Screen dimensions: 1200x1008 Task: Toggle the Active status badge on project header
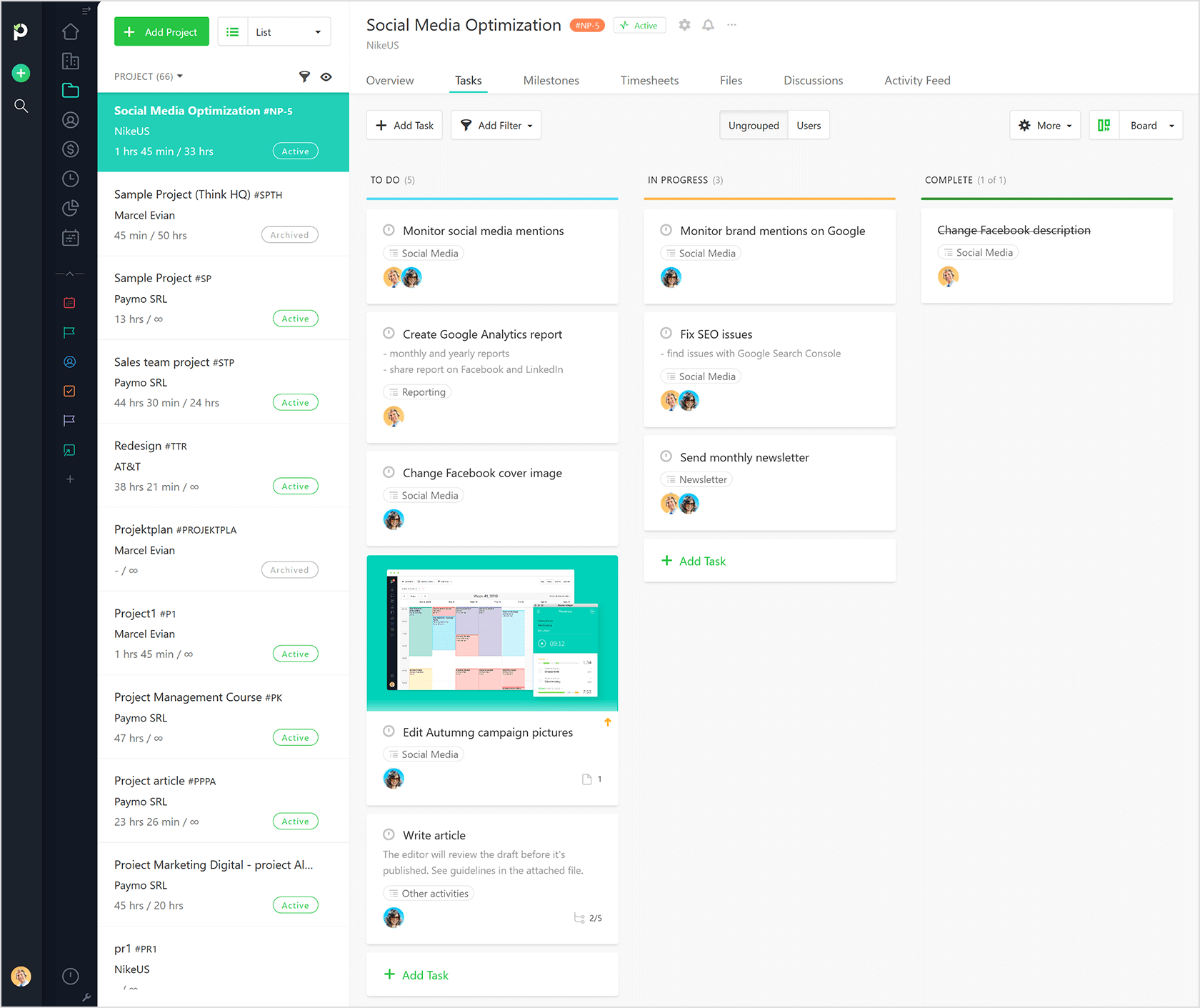639,25
